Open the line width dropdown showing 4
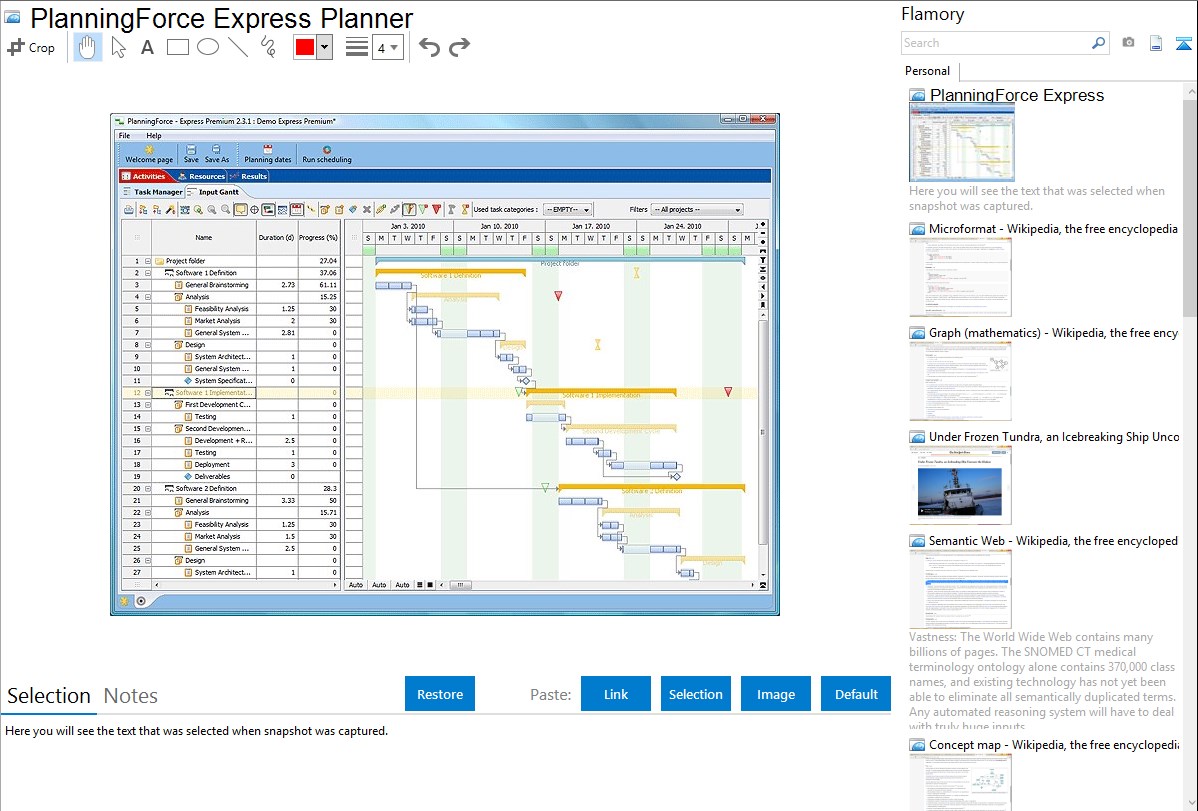Viewport: 1198px width, 811px height. [387, 48]
